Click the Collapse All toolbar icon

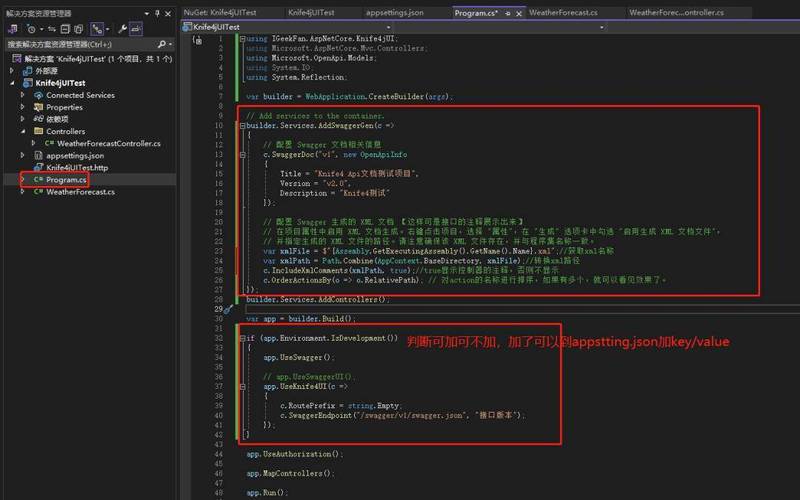[x=65, y=29]
